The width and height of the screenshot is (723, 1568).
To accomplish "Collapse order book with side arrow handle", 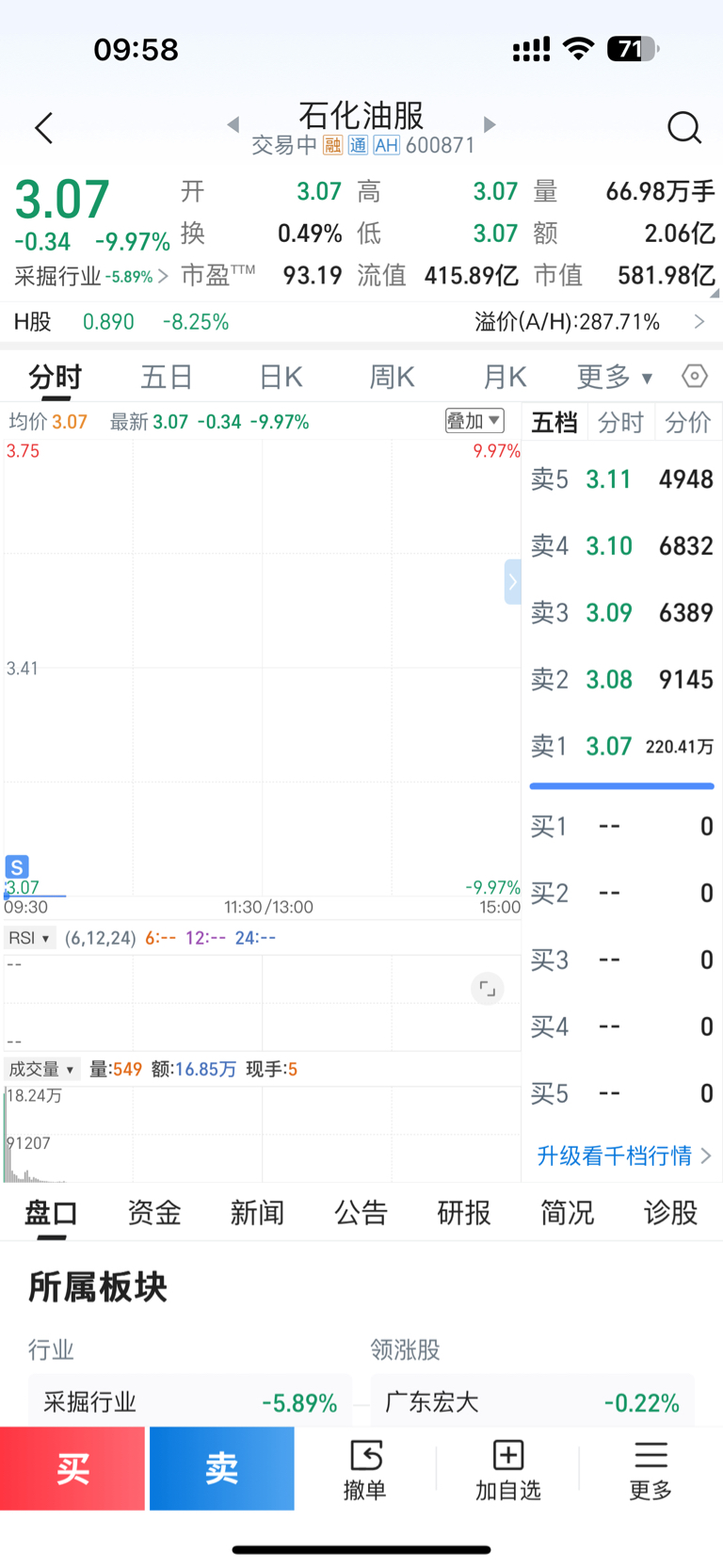I will coord(512,582).
